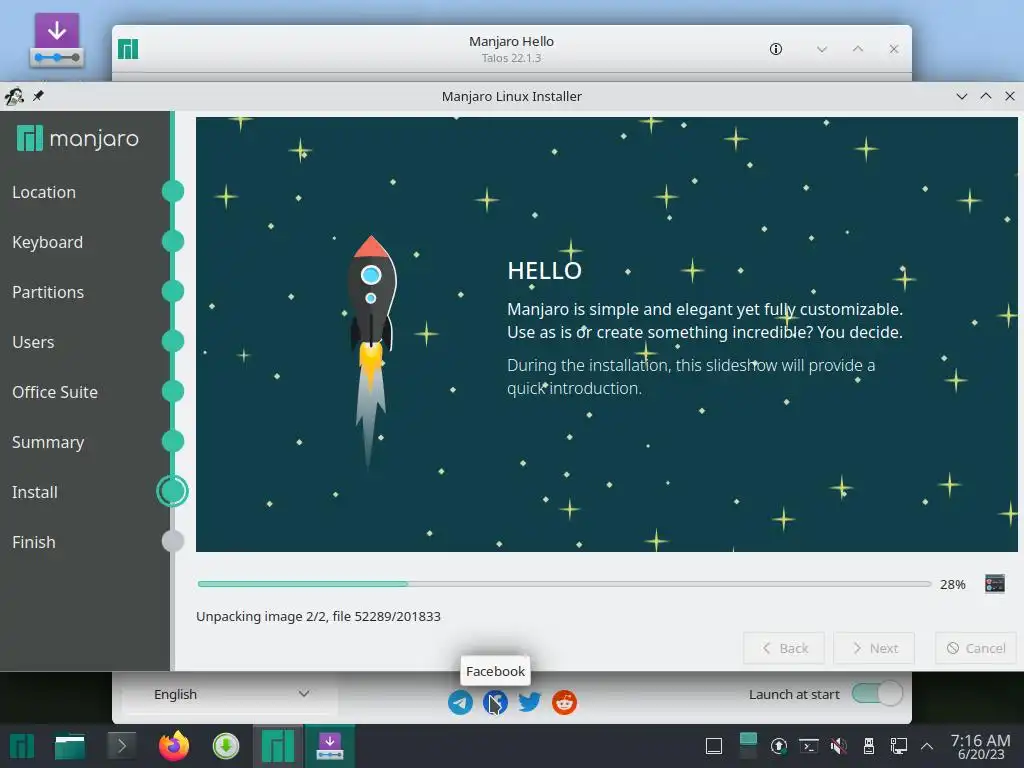
Task: Select the Keyboard step in sidebar
Action: [48, 242]
